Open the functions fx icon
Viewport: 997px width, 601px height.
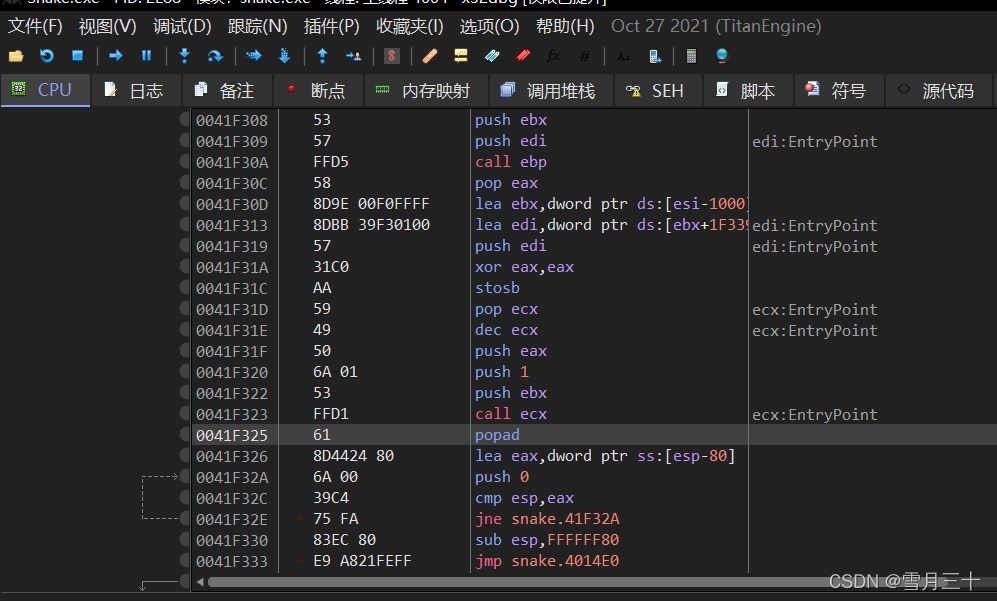pyautogui.click(x=554, y=56)
